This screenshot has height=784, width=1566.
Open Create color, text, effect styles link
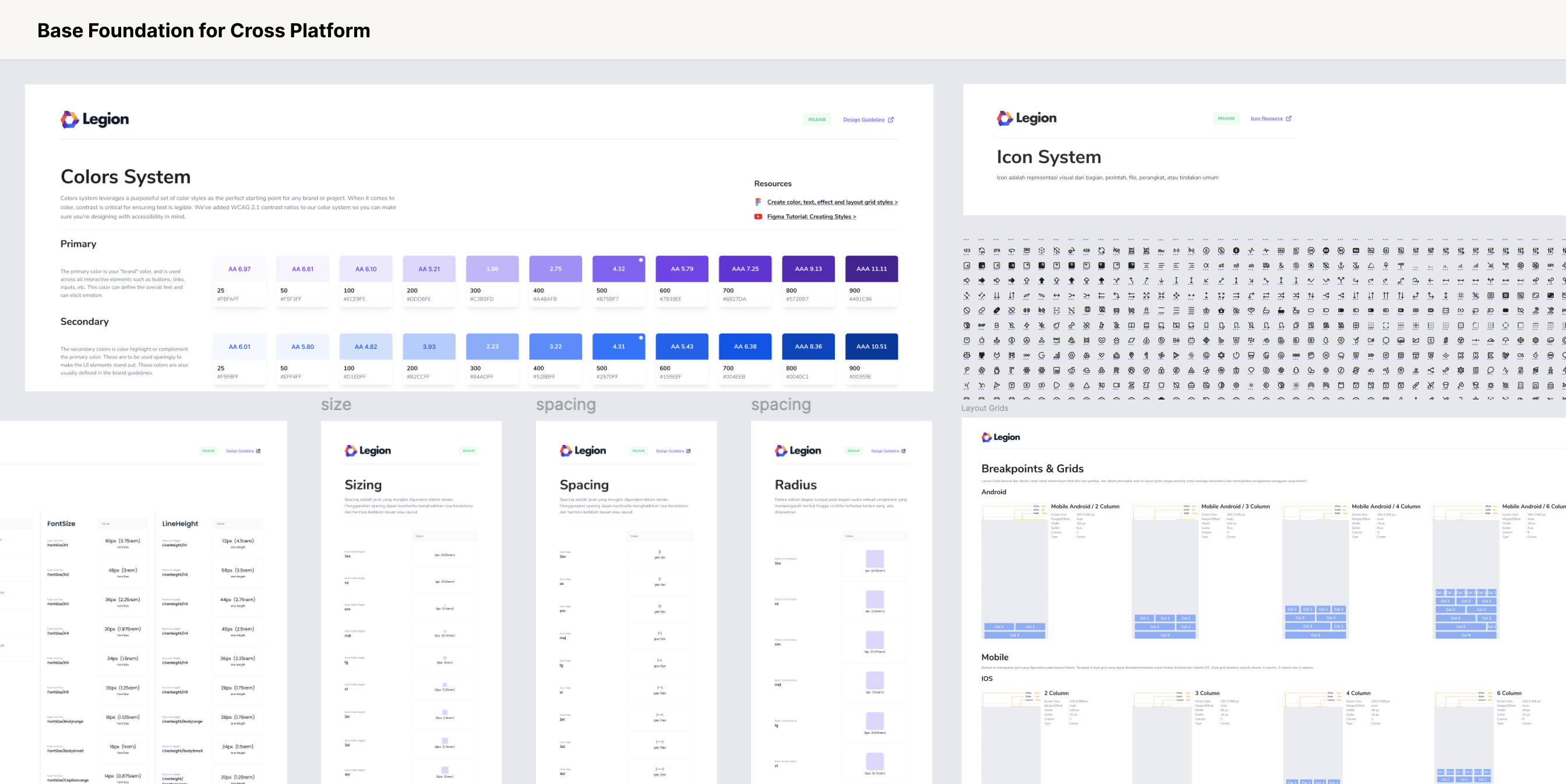click(x=831, y=202)
